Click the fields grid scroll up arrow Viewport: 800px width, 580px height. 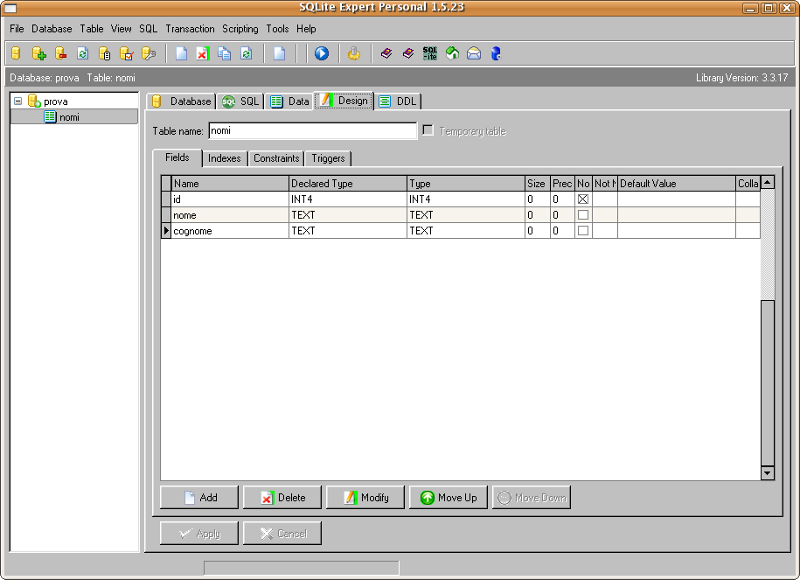pos(767,182)
